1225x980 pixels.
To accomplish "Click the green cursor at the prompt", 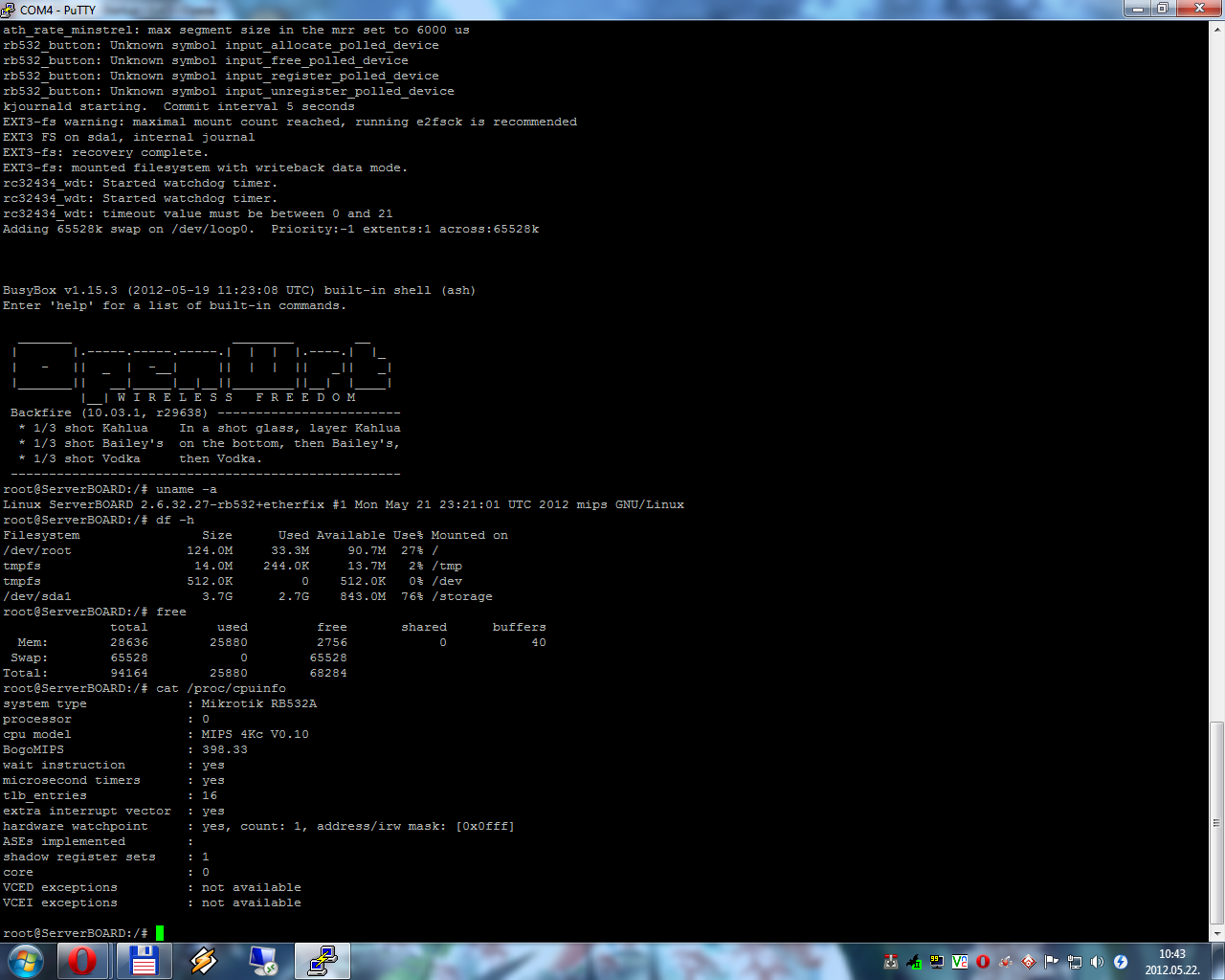I will [x=160, y=933].
